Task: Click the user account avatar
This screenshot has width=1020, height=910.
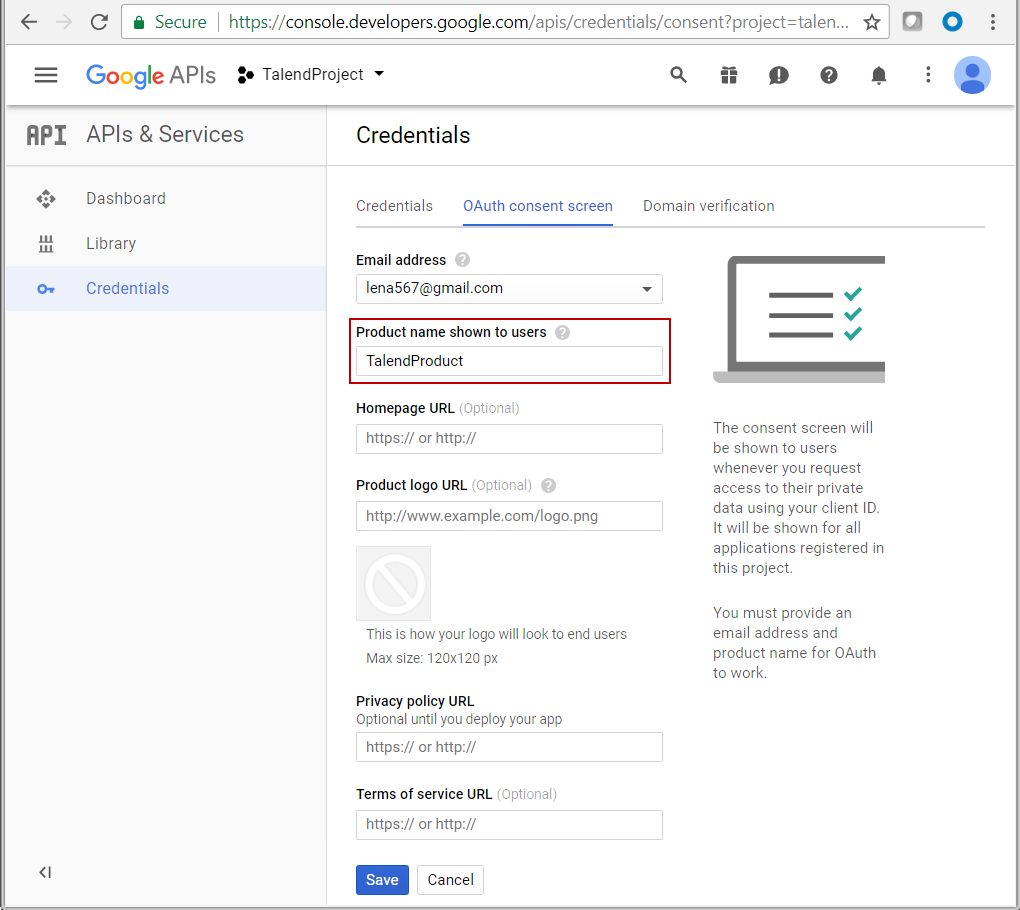Action: click(x=973, y=75)
